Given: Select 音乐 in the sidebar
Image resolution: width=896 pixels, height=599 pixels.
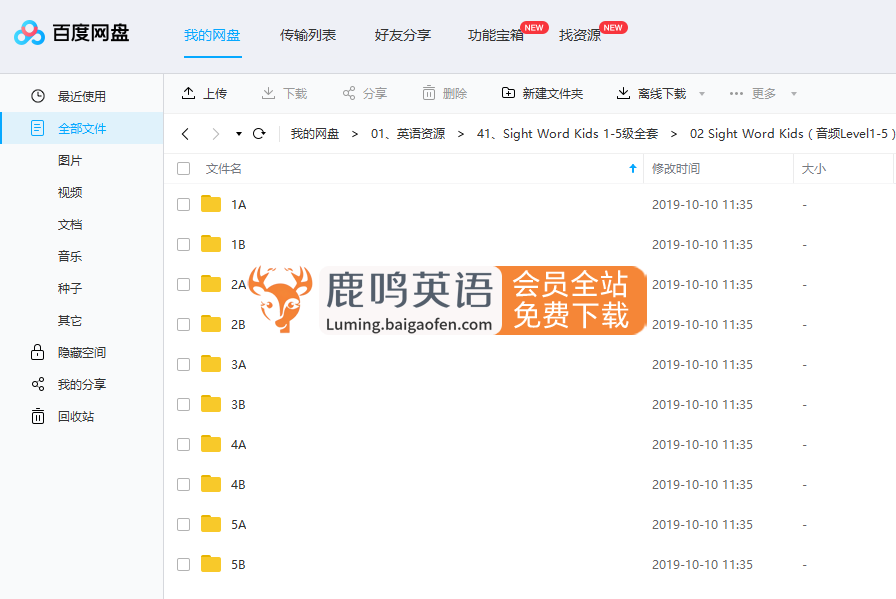Looking at the screenshot, I should coord(70,257).
